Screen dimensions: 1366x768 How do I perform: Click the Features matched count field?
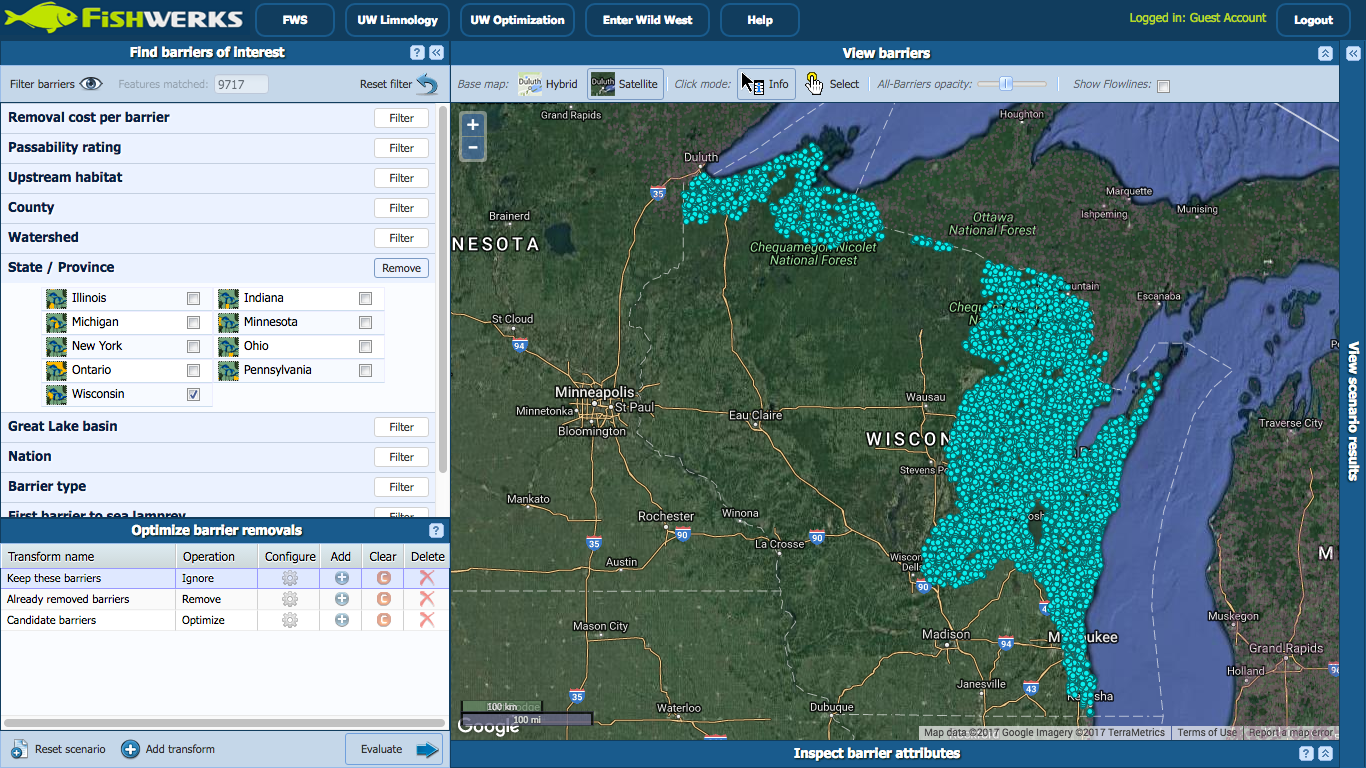(241, 85)
